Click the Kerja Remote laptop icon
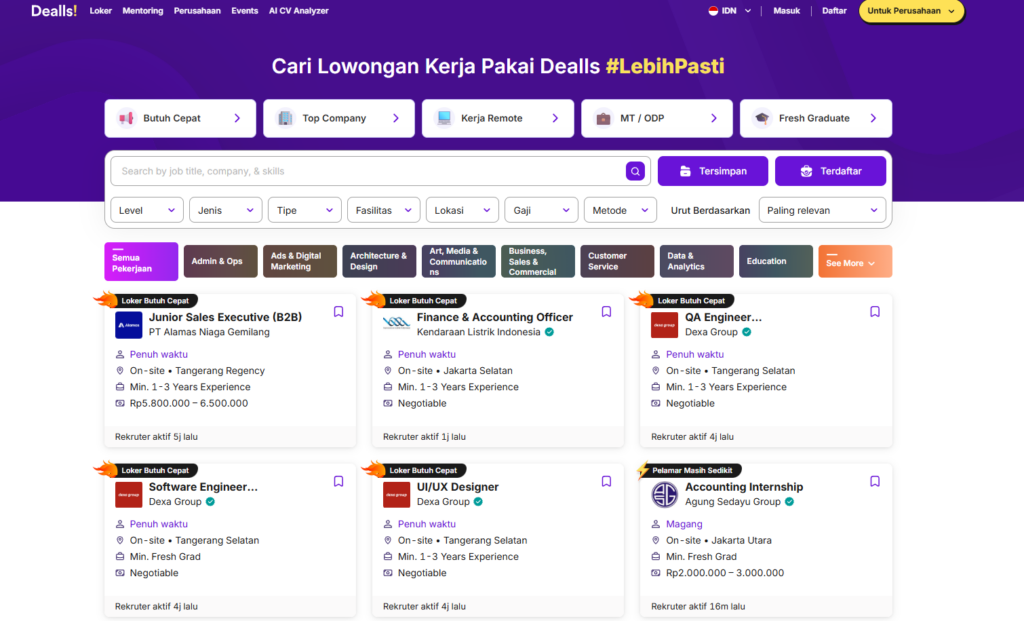 pos(444,118)
